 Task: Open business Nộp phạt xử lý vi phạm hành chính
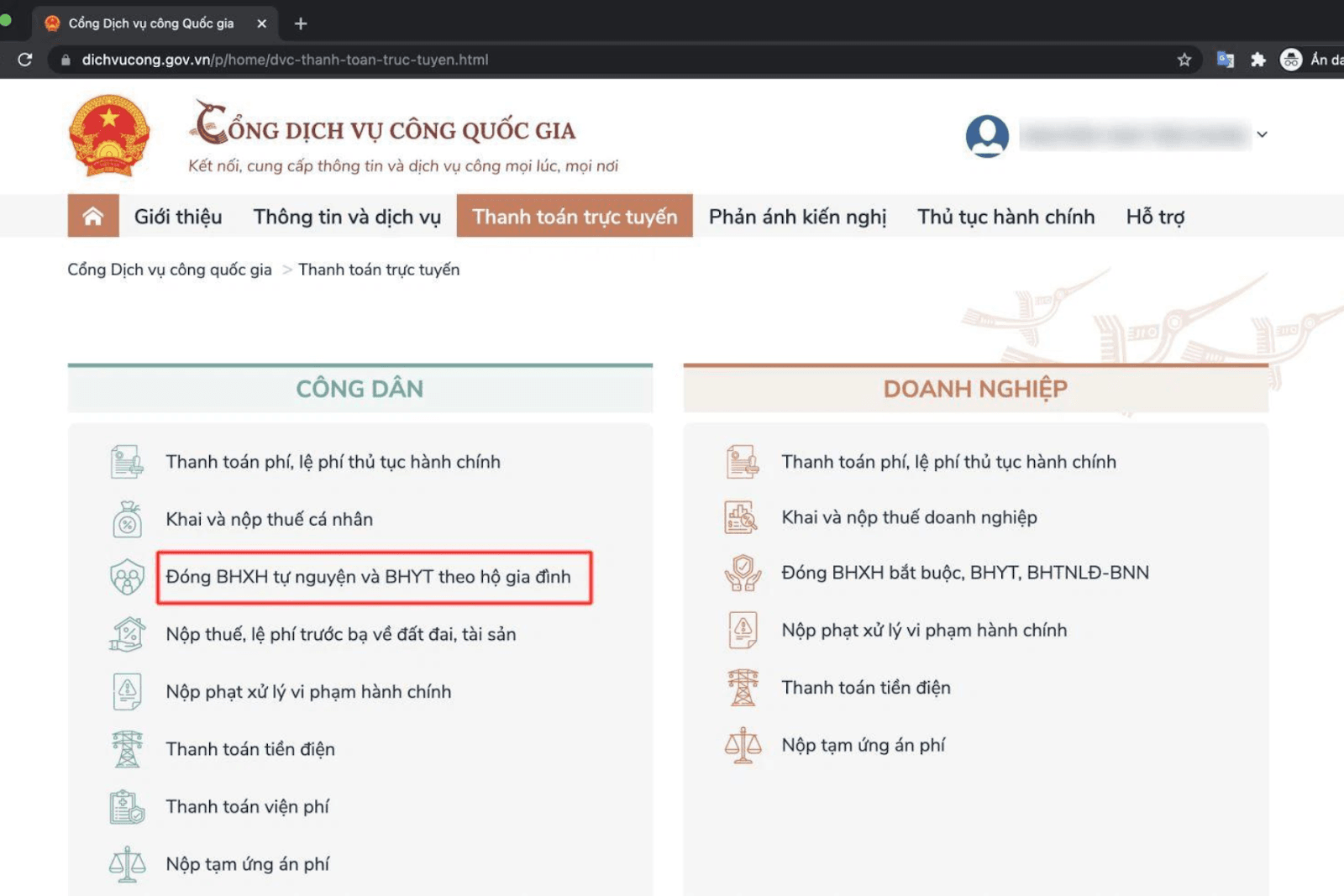point(924,631)
